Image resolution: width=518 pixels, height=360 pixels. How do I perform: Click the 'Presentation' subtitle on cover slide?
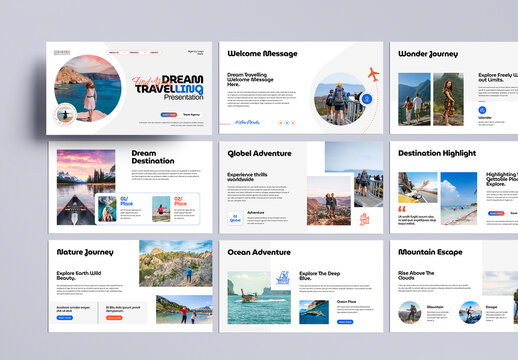183,97
